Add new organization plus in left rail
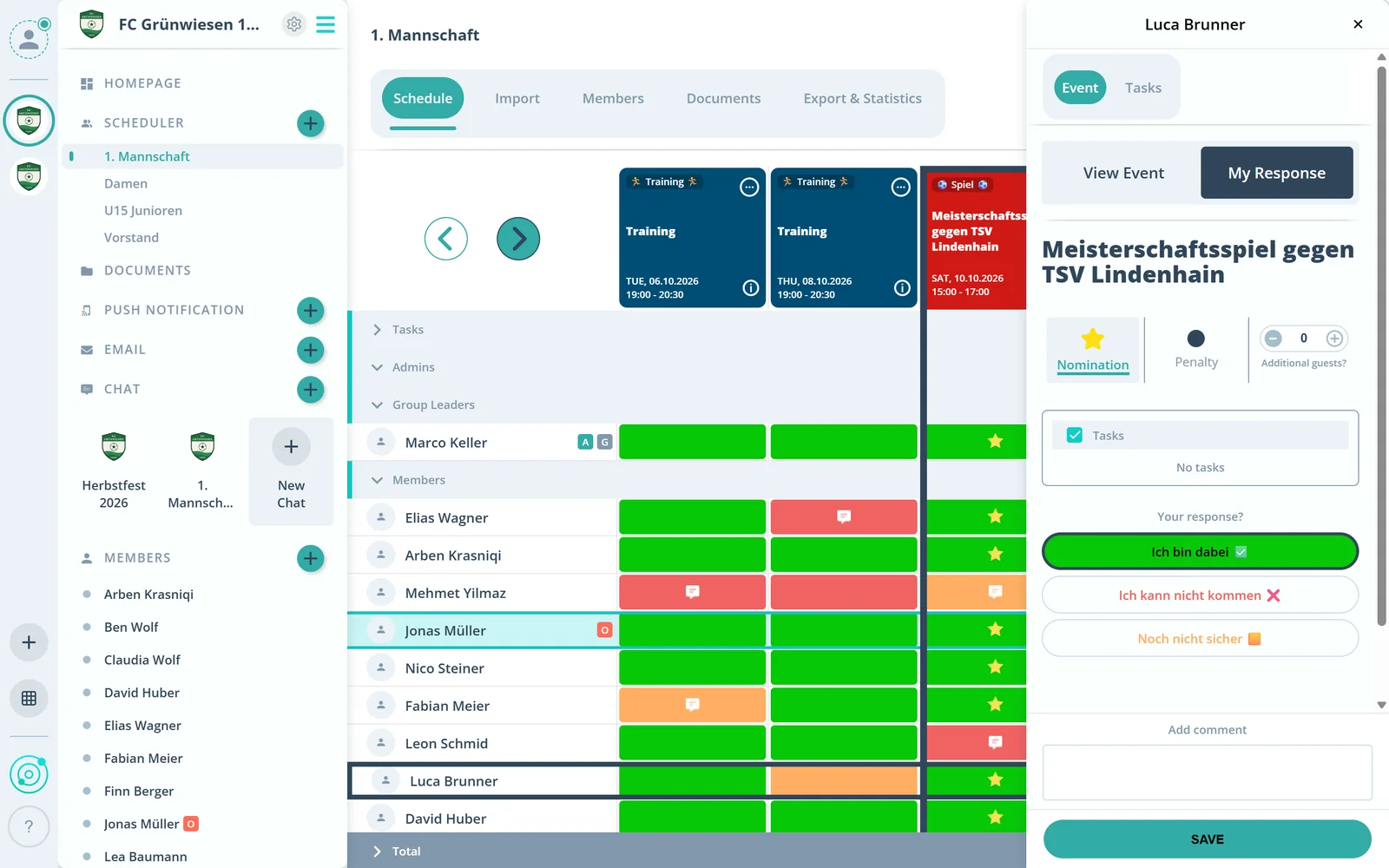Image resolution: width=1389 pixels, height=868 pixels. tap(29, 642)
